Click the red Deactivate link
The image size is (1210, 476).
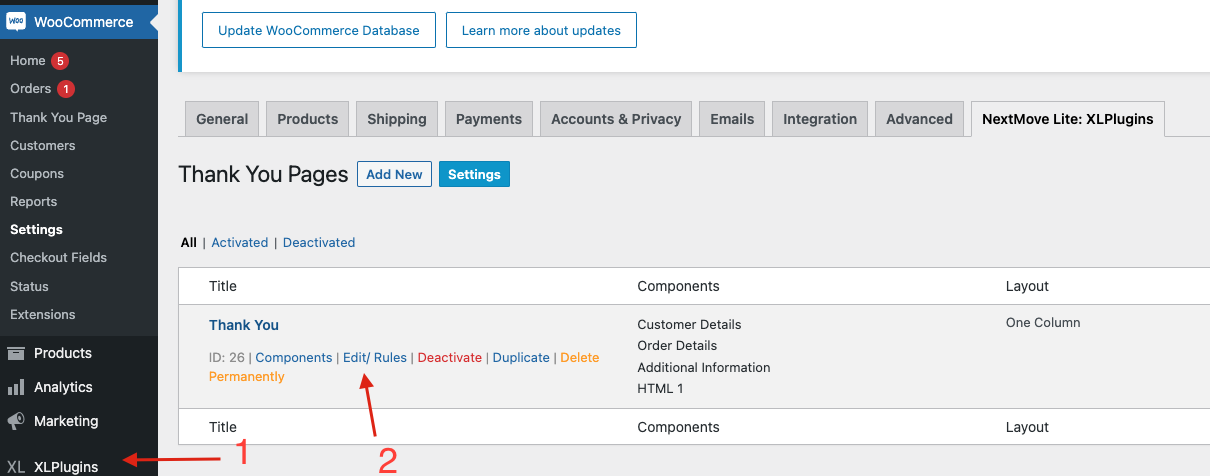449,357
